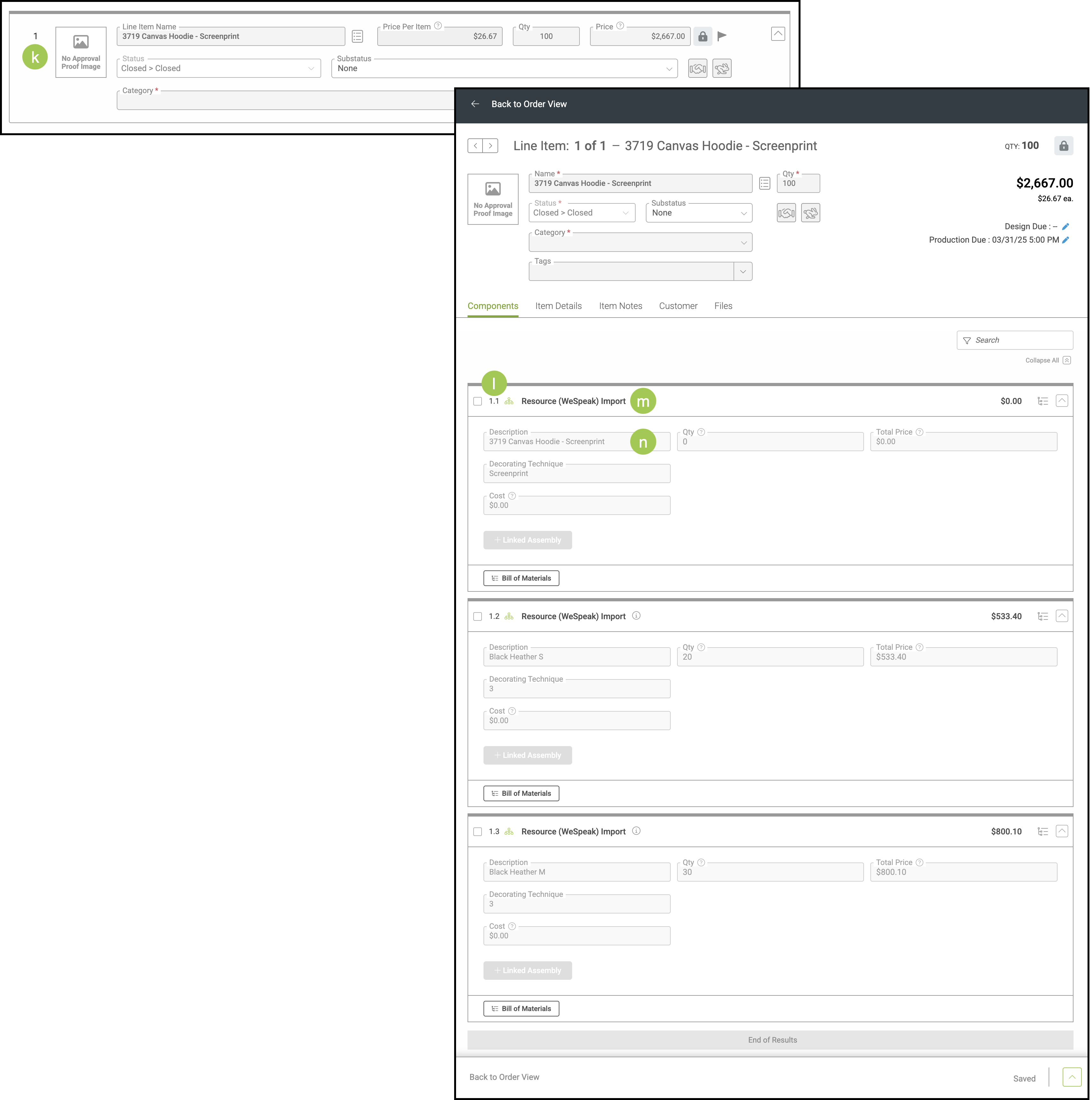Click the flag icon in order line row
The width and height of the screenshot is (1092, 1100).
(722, 36)
